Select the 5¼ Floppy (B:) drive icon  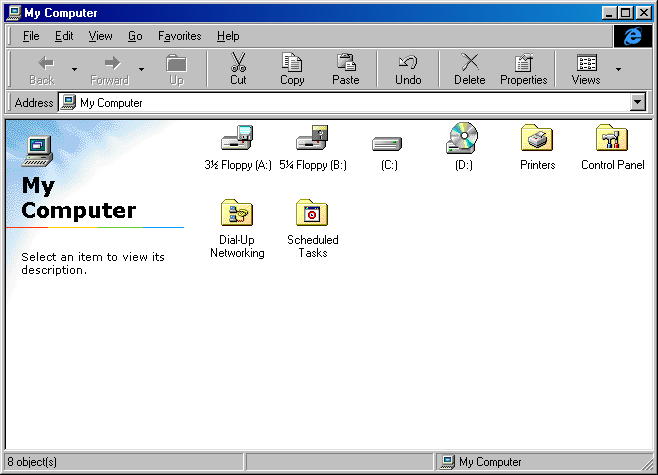pyautogui.click(x=312, y=138)
